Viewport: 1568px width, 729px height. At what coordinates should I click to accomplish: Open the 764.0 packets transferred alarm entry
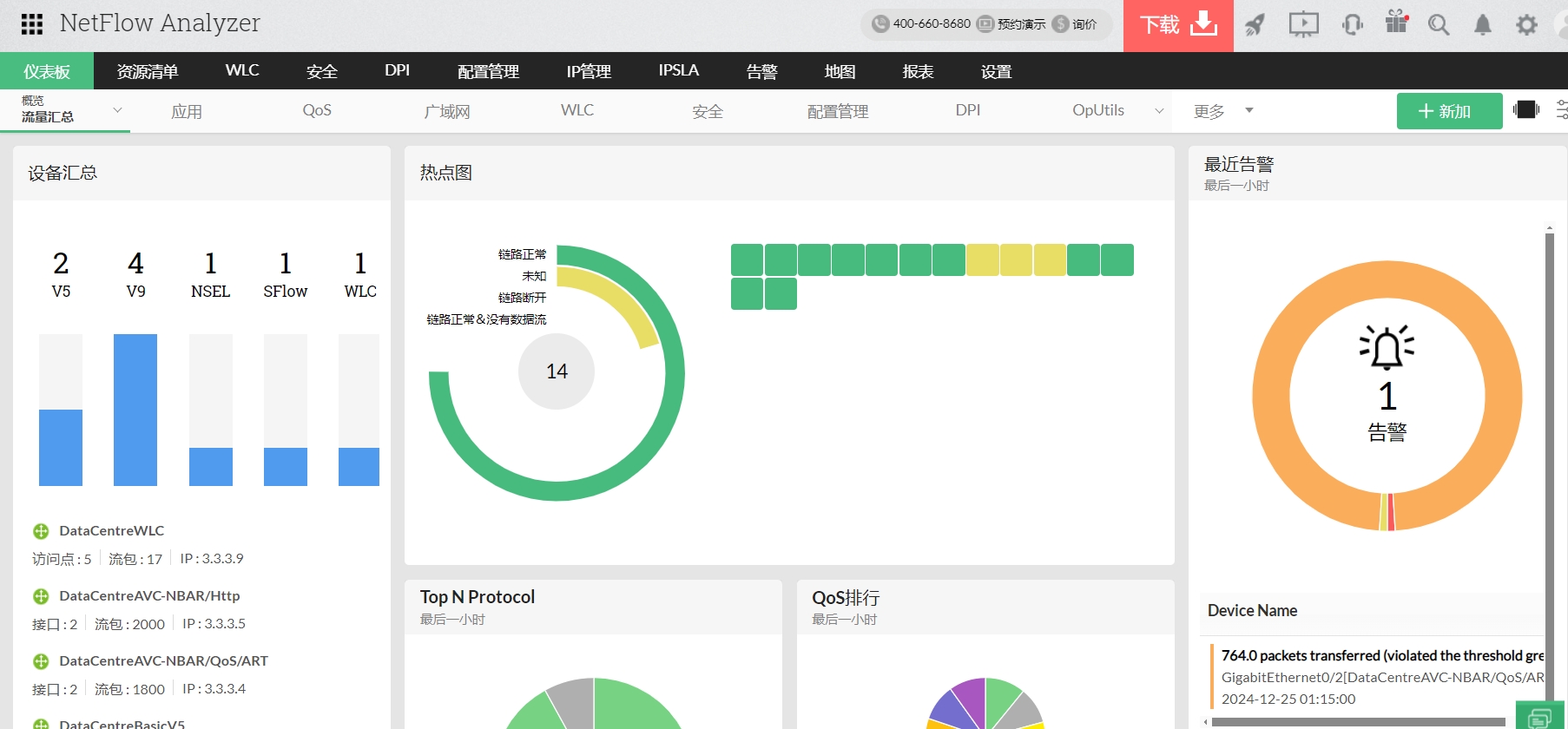(1382, 656)
